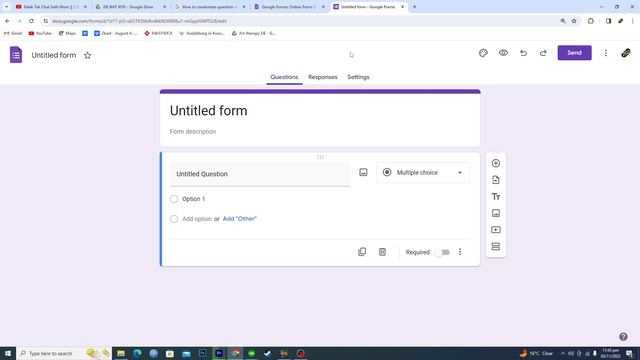Add a video from the sidebar
Screen dimensions: 640x360
[x=496, y=230]
